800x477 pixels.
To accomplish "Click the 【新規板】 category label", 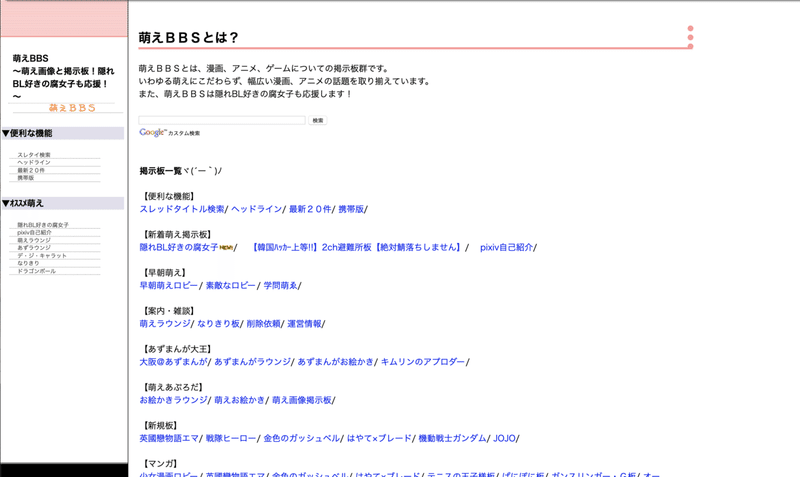I will 160,425.
